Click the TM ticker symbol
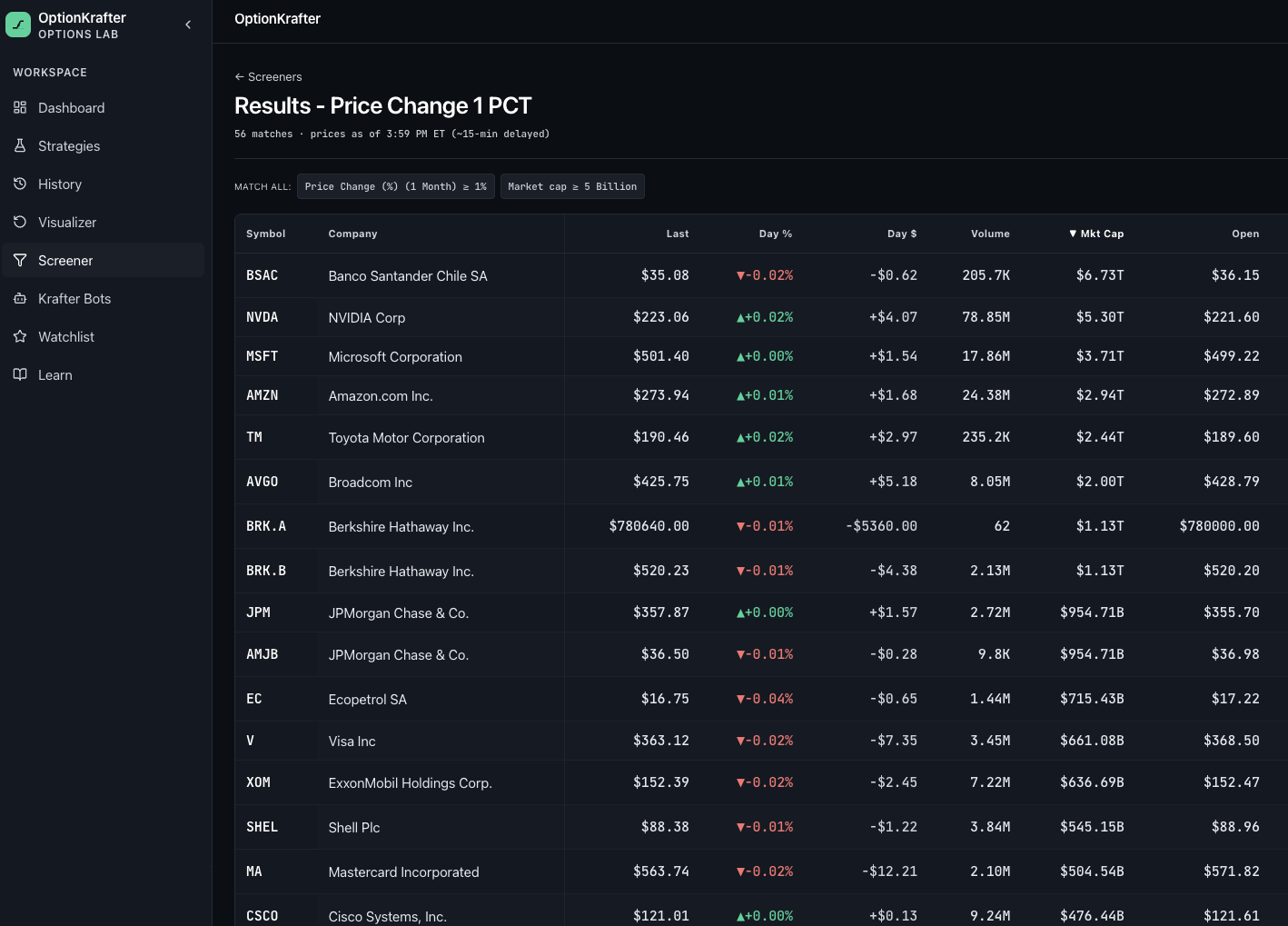This screenshot has height=926, width=1288. [254, 437]
